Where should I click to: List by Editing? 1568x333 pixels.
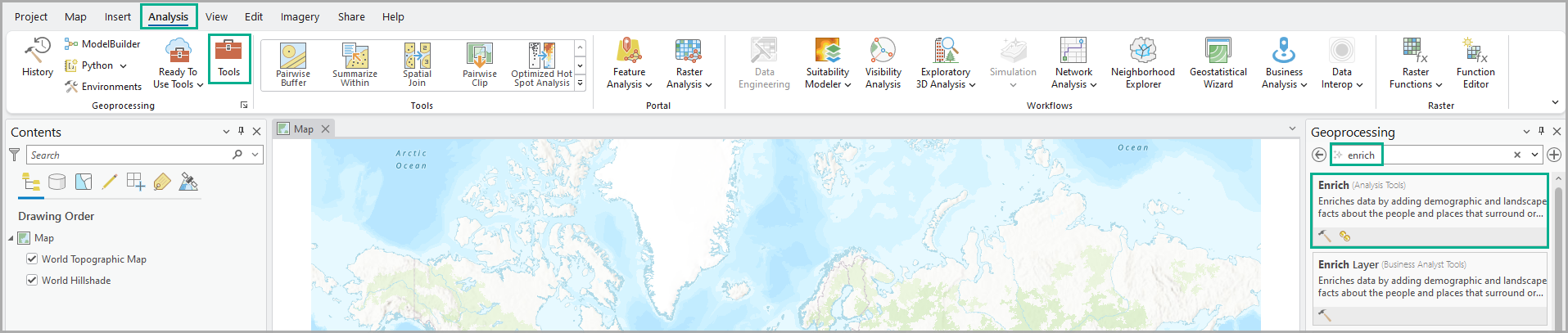pyautogui.click(x=110, y=182)
